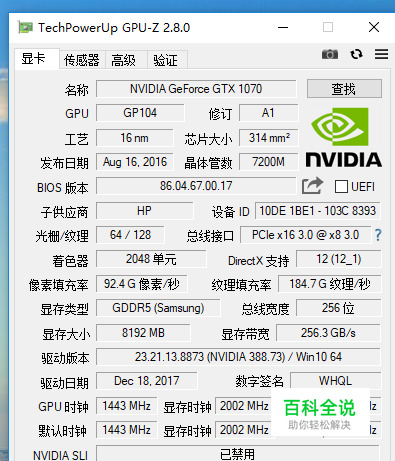The width and height of the screenshot is (395, 461).
Task: Click the 16 nm process field
Action: [135, 138]
